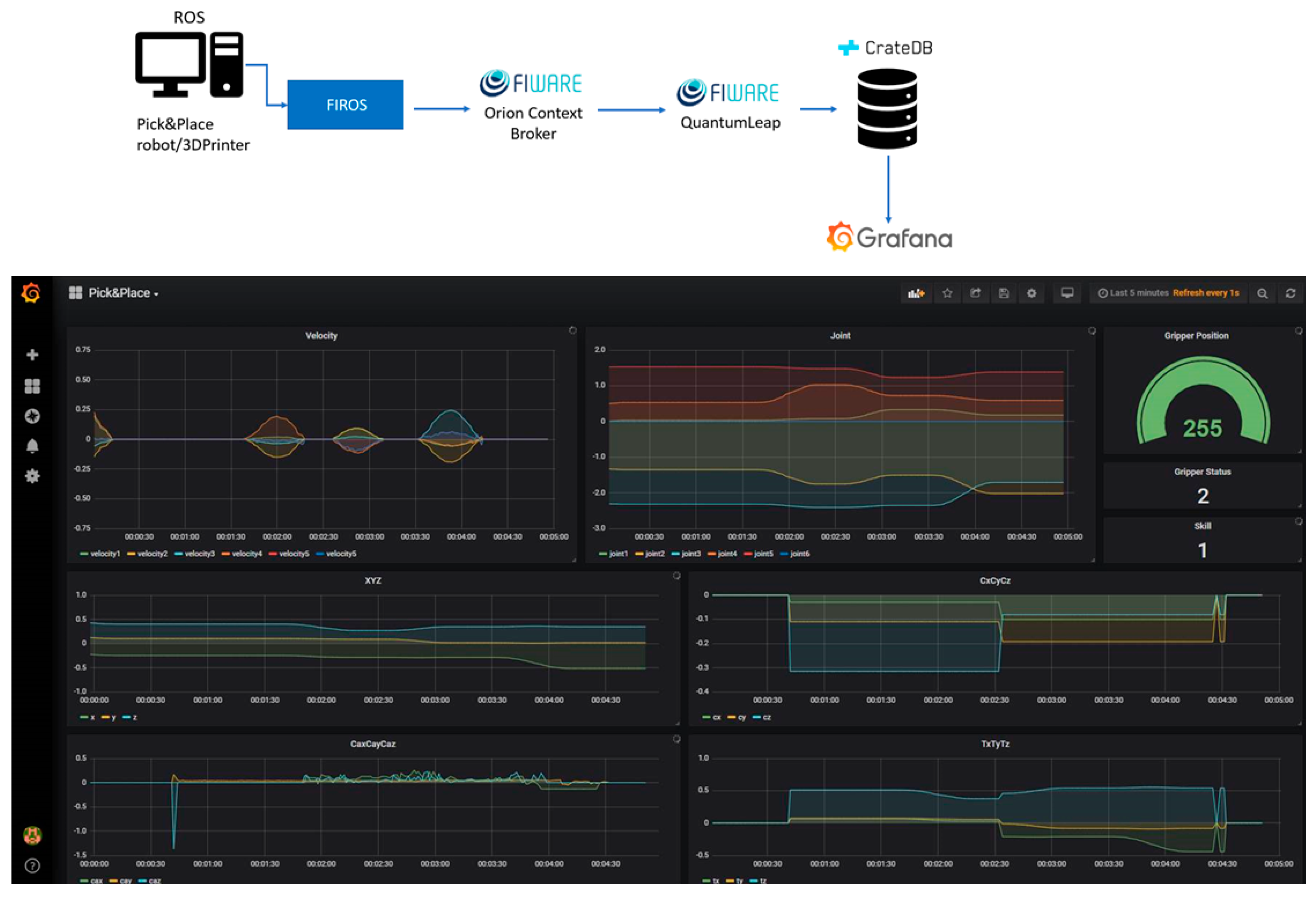Image resolution: width=1316 pixels, height=898 pixels.
Task: Toggle the velocity1 series in Velocity legend
Action: click(x=105, y=554)
